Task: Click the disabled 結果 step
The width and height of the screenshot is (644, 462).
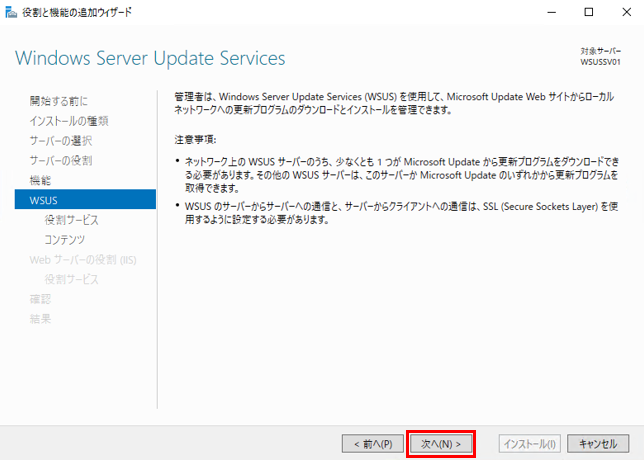Action: coord(40,319)
